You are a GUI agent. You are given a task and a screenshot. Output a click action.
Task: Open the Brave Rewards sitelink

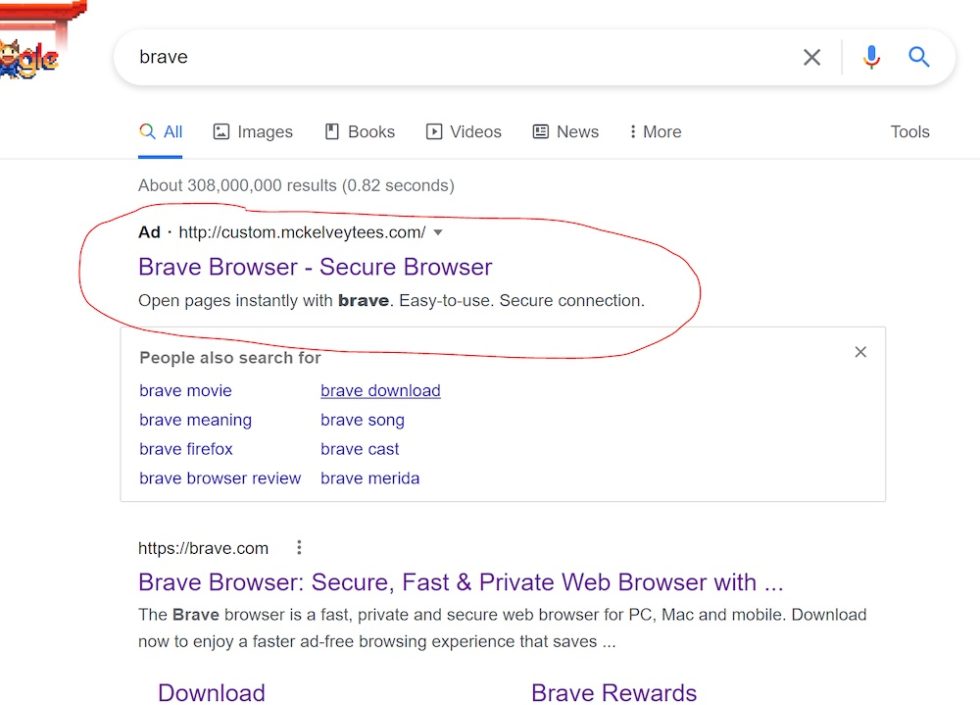point(613,692)
